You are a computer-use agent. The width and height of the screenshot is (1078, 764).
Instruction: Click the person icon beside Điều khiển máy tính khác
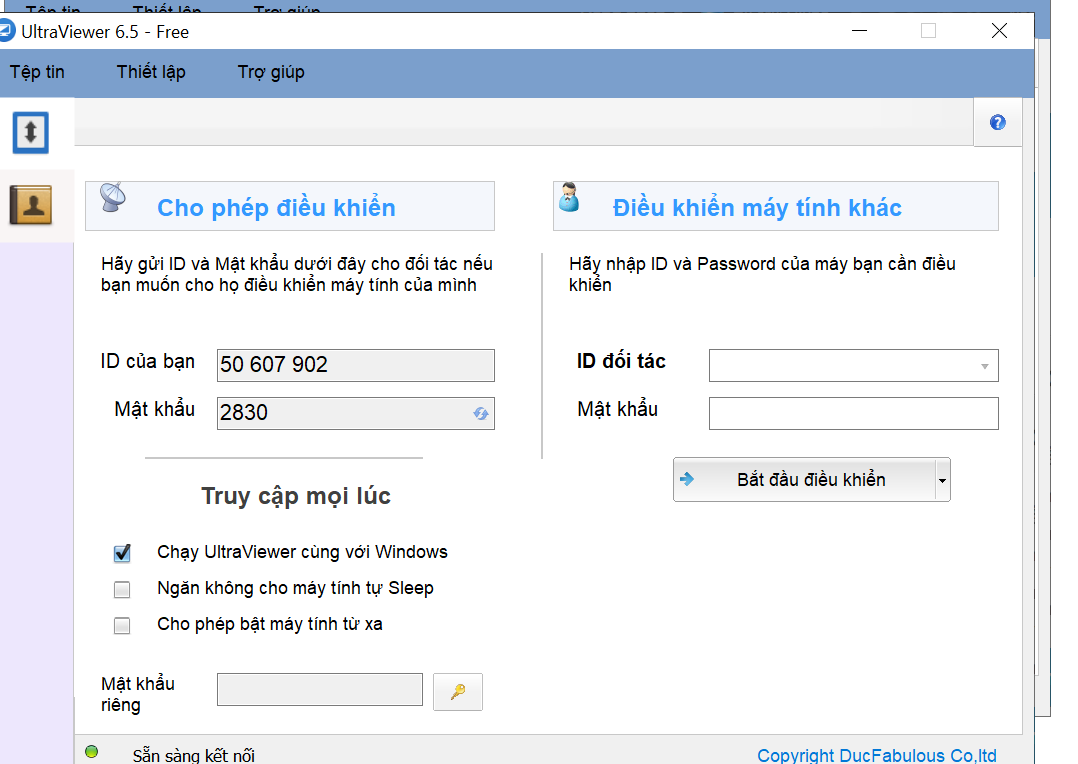570,198
